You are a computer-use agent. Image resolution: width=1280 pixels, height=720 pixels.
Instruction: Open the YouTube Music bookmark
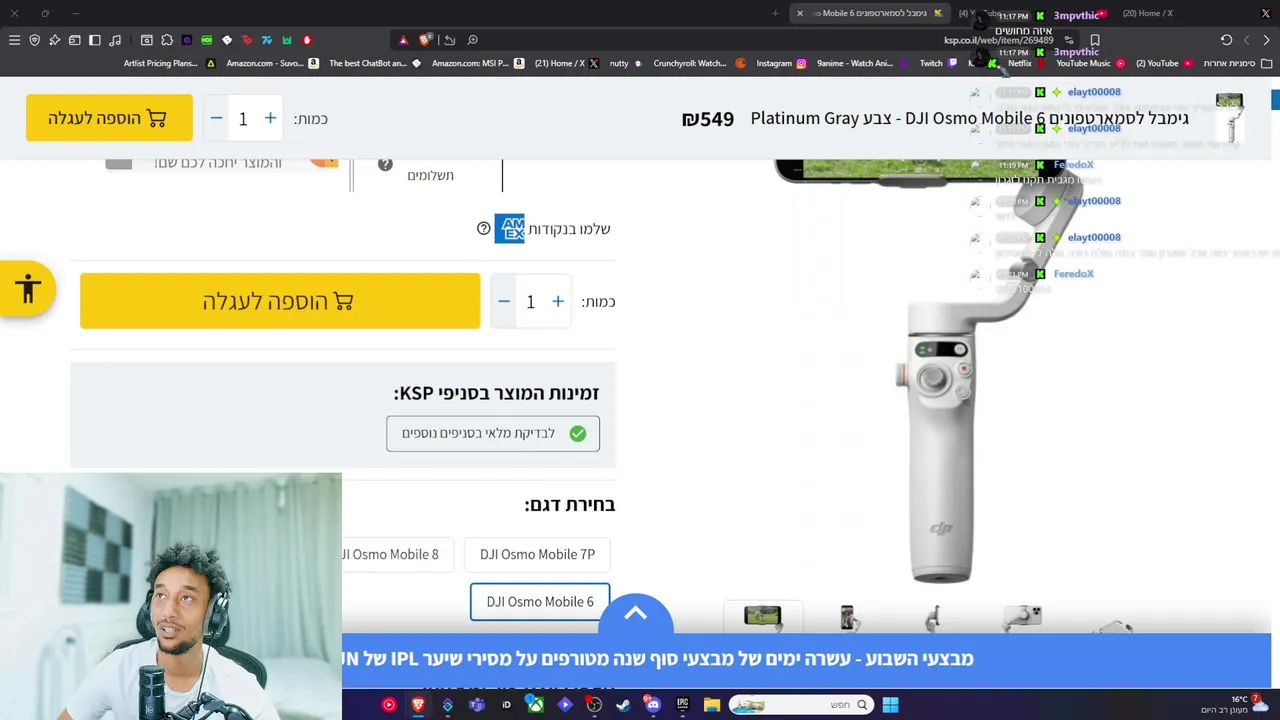pyautogui.click(x=1091, y=63)
